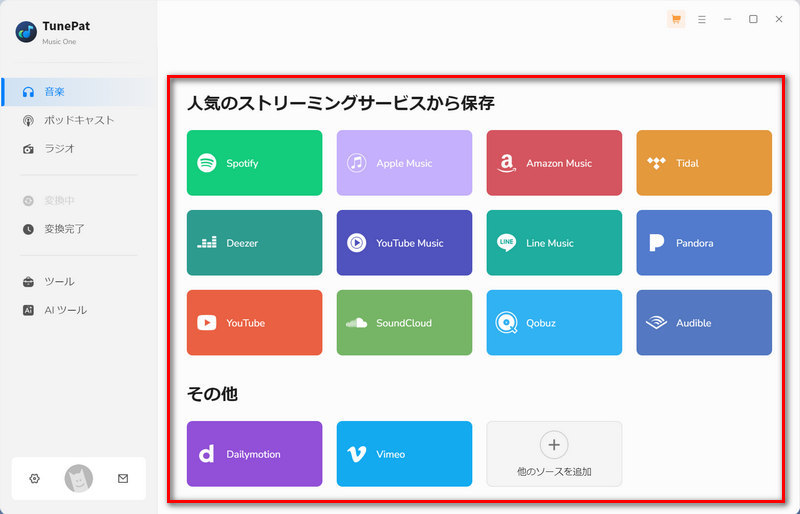Click the user avatar icon
Viewport: 800px width, 514px height.
(79, 479)
